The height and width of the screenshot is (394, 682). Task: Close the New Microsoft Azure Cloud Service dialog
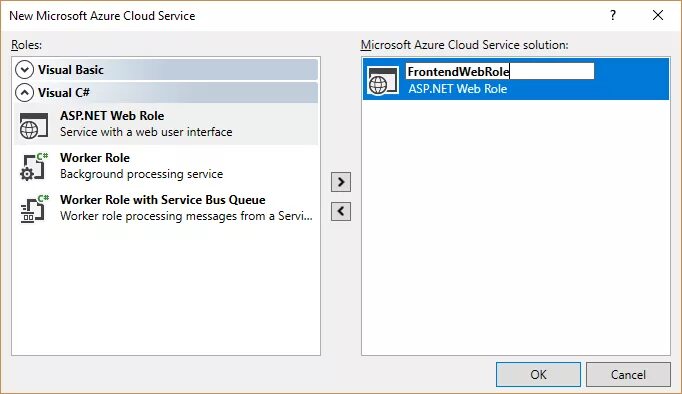tap(658, 16)
